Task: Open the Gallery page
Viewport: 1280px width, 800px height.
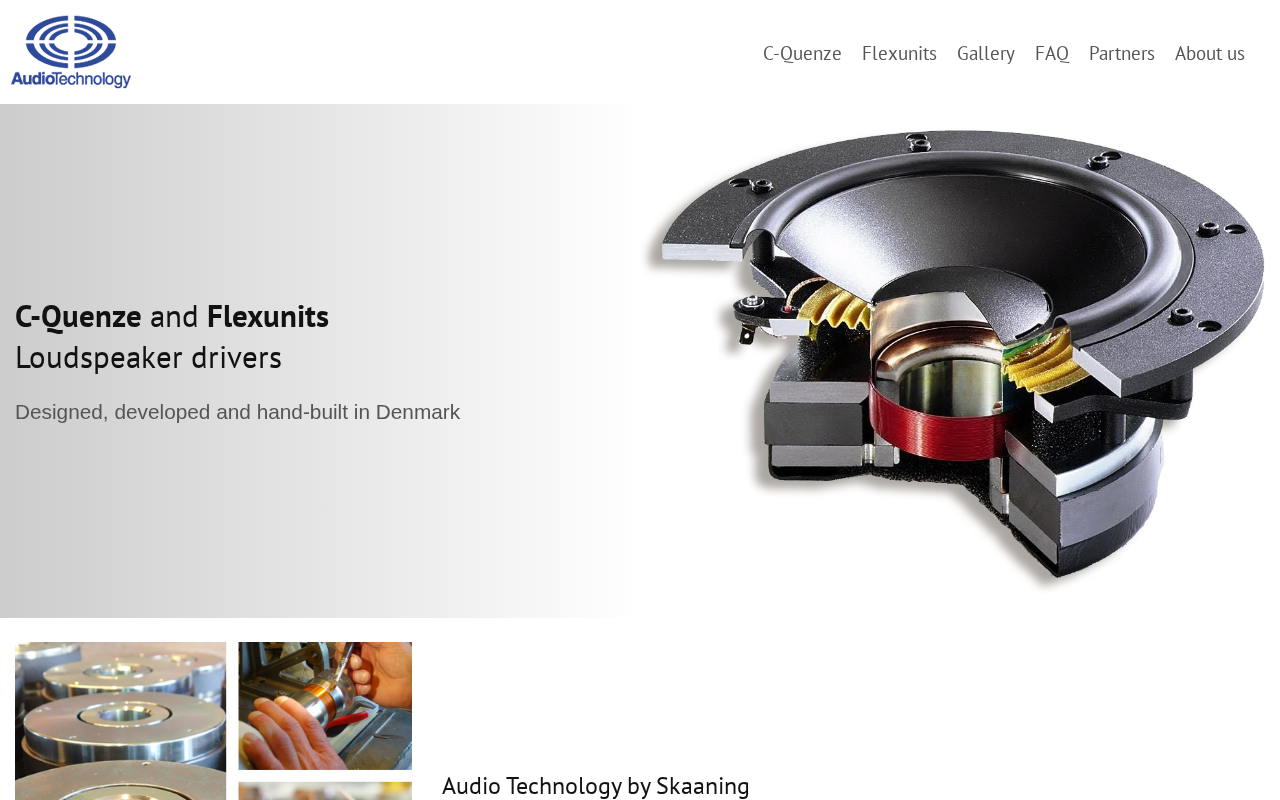Action: pyautogui.click(x=986, y=53)
